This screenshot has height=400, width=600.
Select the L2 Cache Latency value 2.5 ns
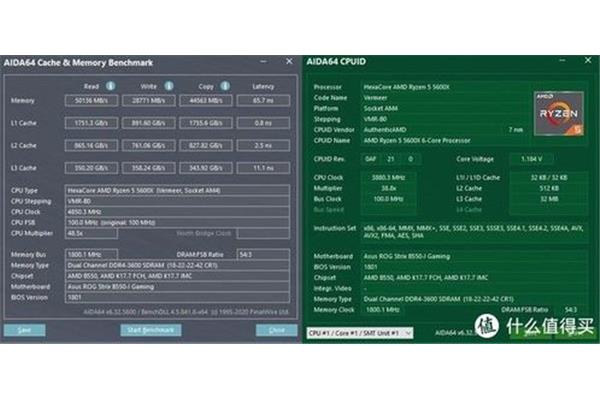click(x=263, y=145)
